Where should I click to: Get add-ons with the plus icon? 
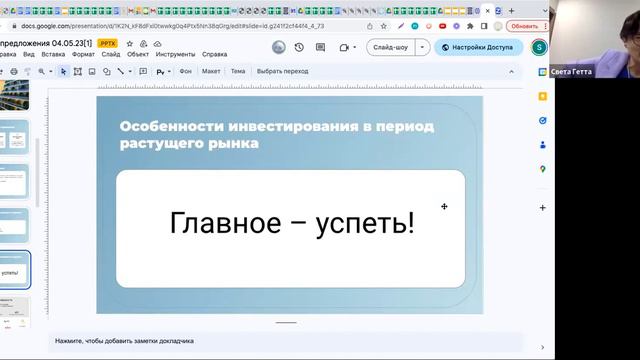pos(542,208)
